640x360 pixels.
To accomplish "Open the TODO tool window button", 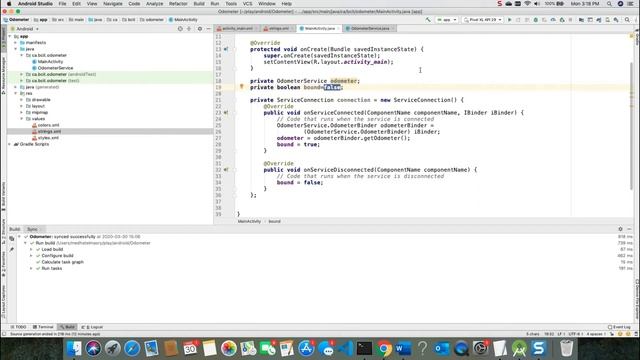I will tap(18, 327).
